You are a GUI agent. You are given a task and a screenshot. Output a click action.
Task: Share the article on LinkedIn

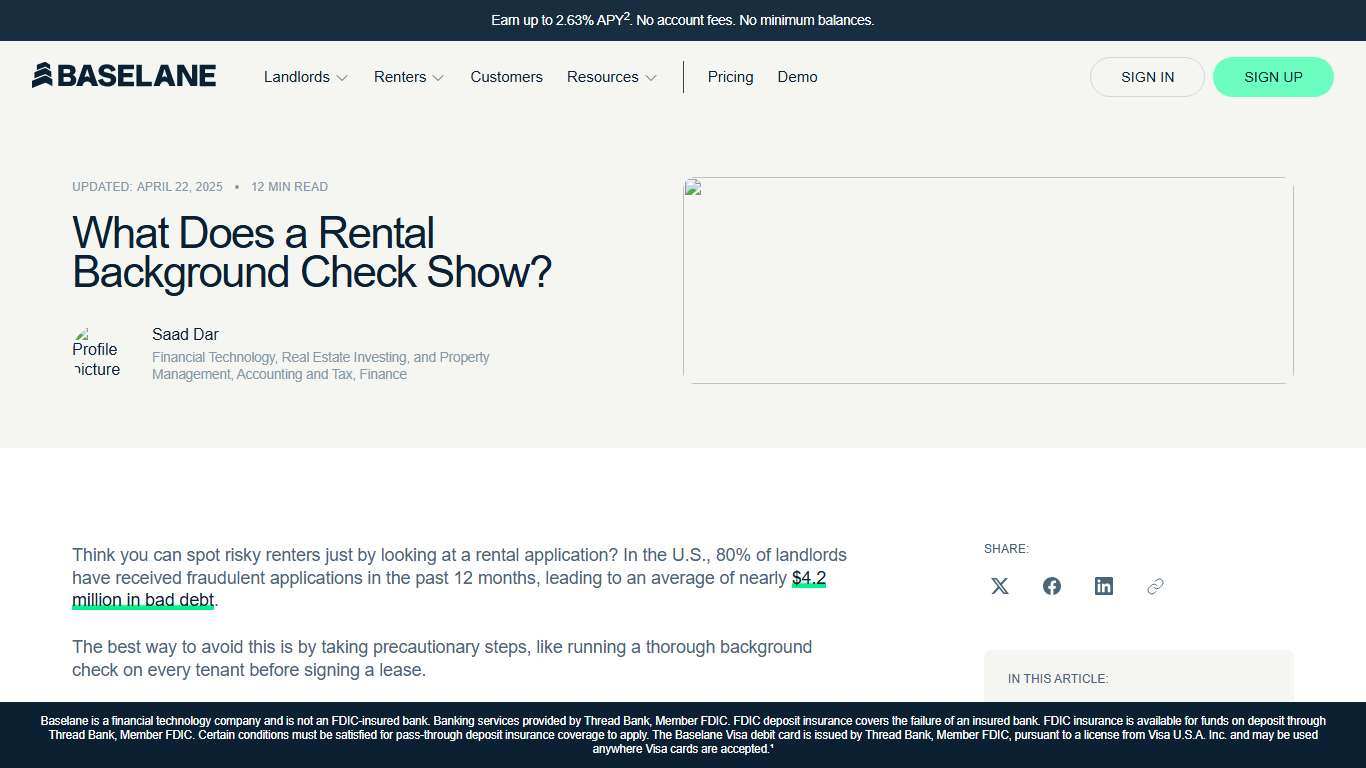click(1103, 586)
